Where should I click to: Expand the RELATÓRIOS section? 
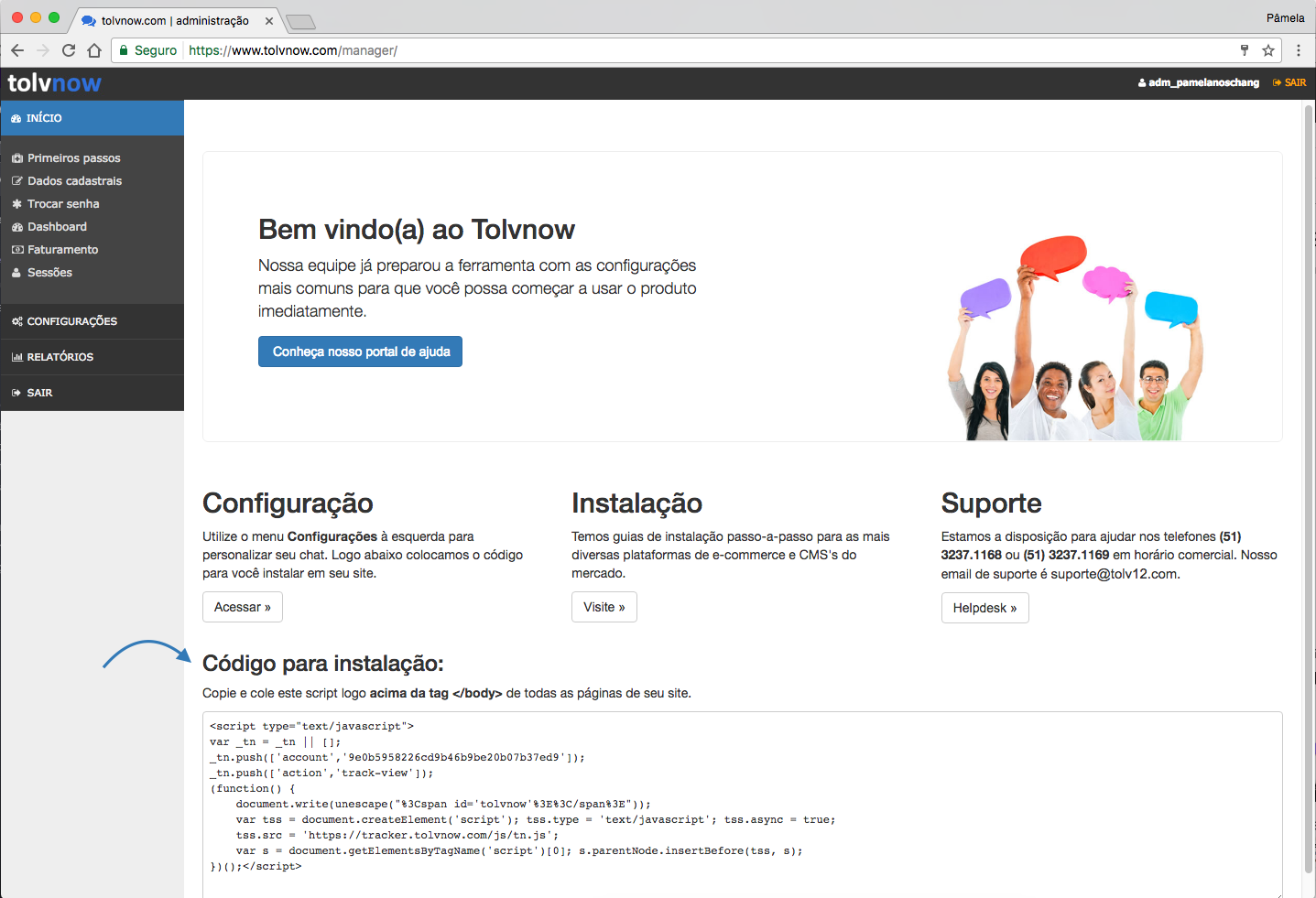92,357
